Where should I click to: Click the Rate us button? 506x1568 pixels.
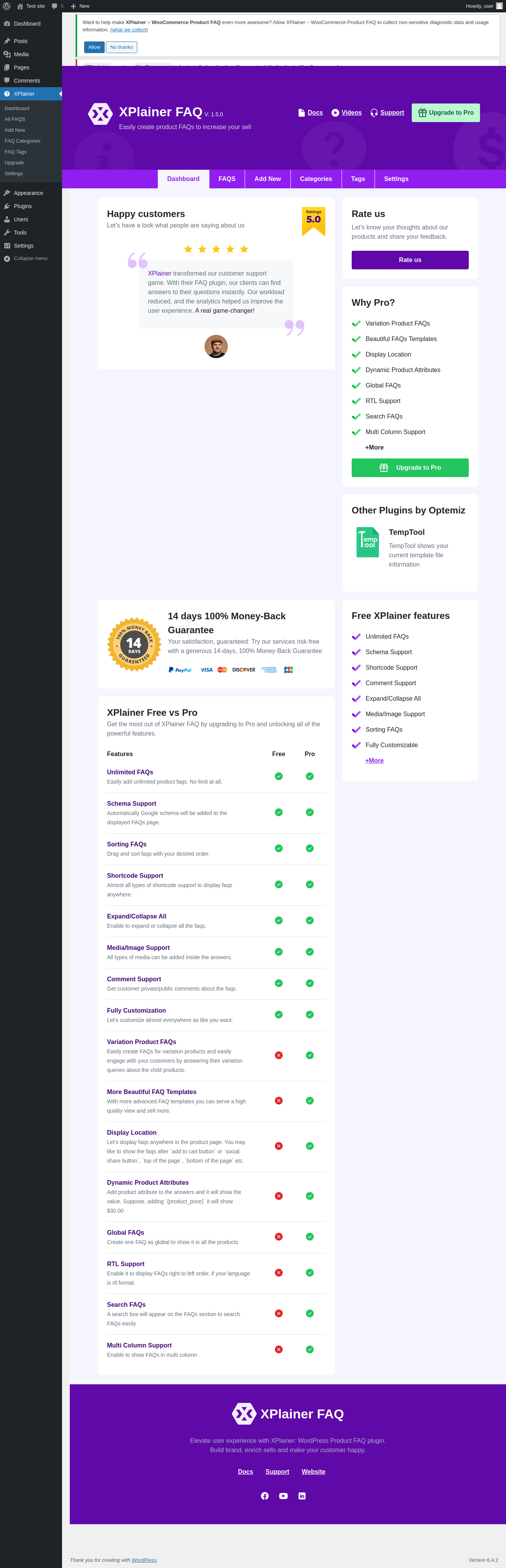(410, 260)
